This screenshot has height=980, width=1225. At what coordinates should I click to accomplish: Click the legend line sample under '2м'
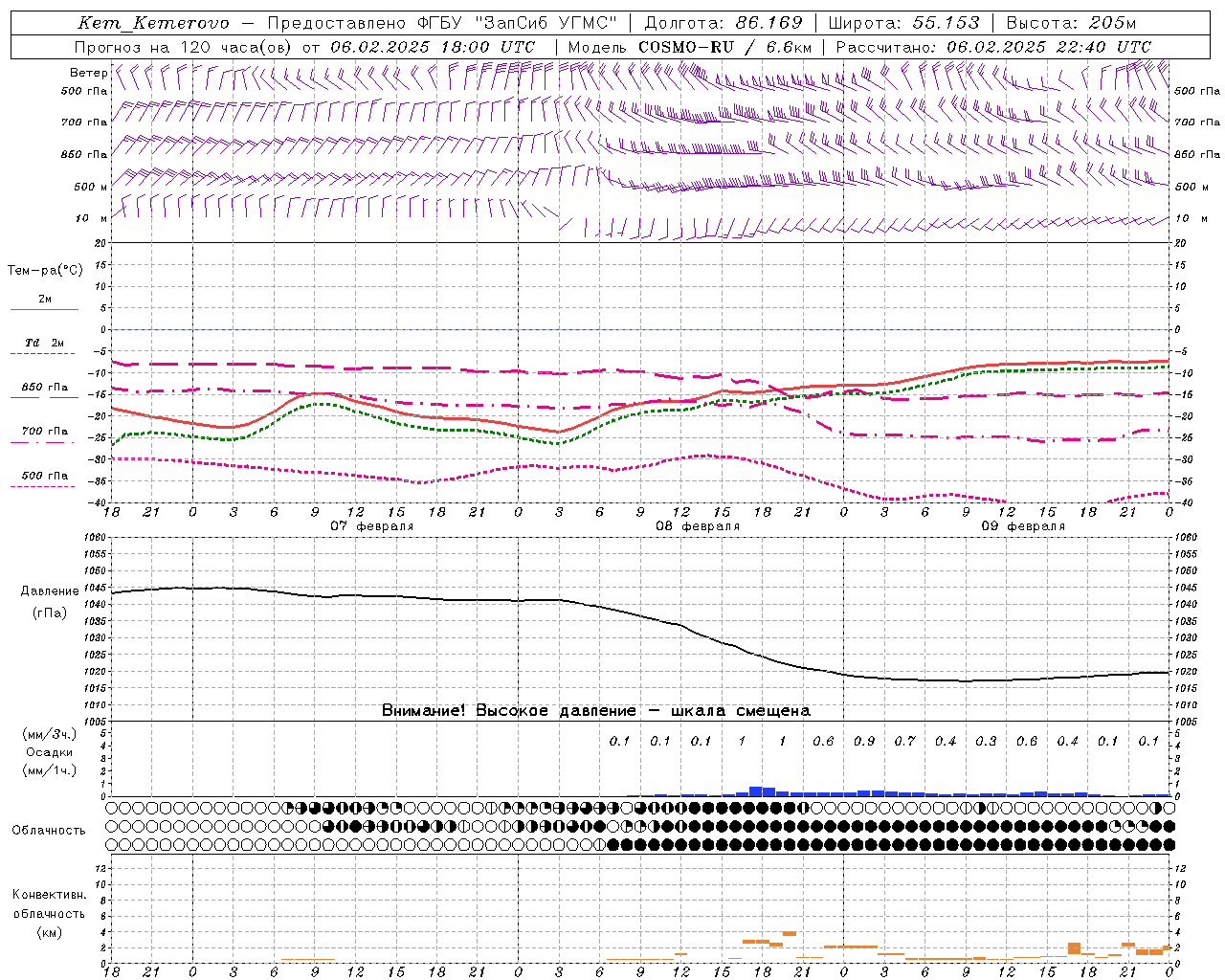[44, 310]
